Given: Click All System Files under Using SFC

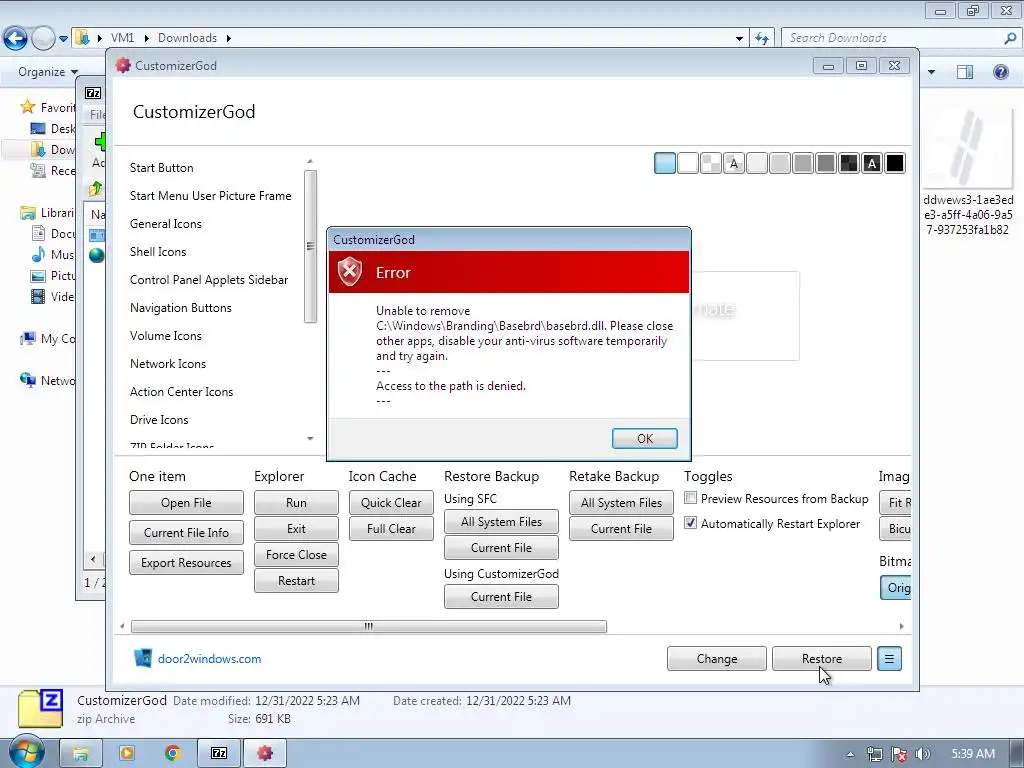Looking at the screenshot, I should 501,522.
